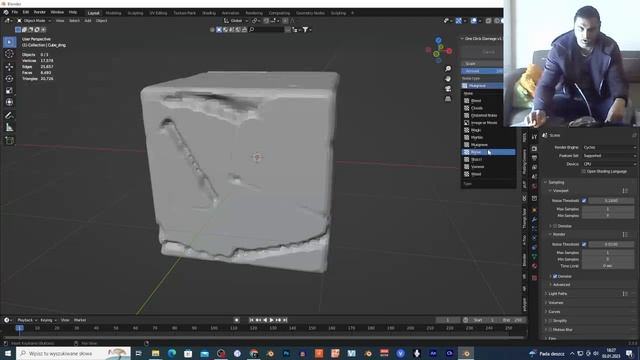
Task: Open the Device CPU dropdown
Action: (609, 164)
